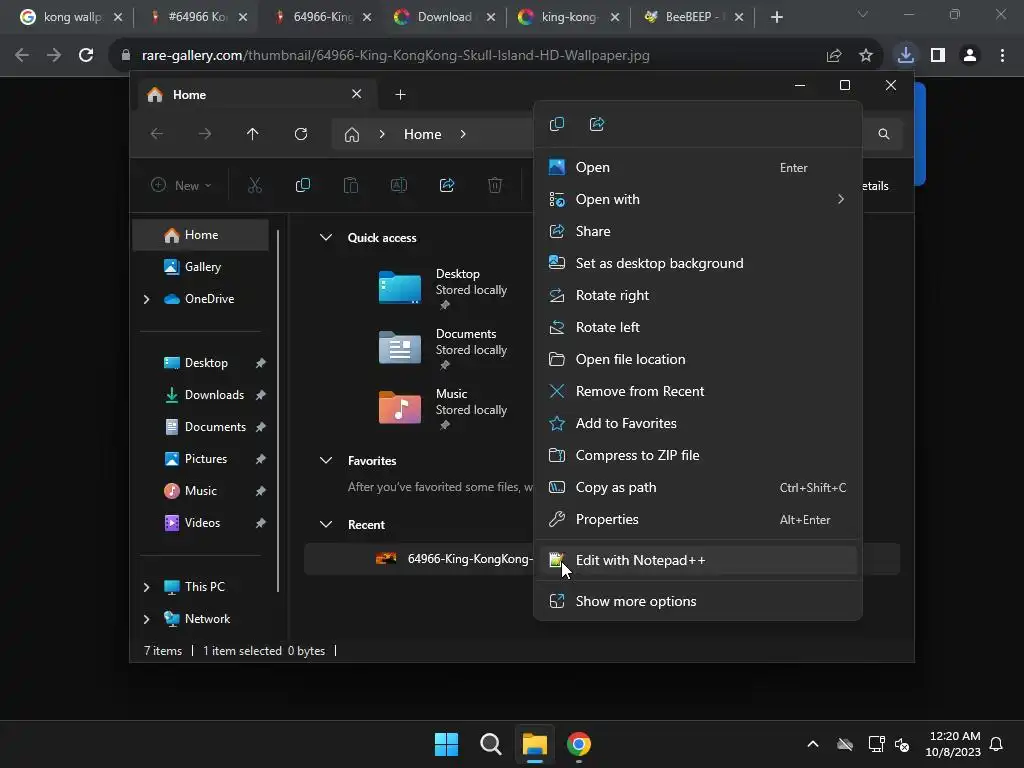1024x768 pixels.
Task: Click Explorer's Refresh icon
Action: pos(300,134)
